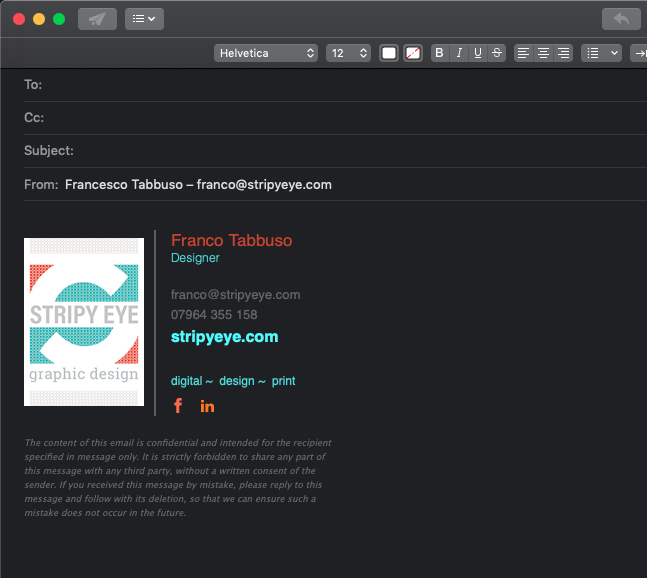
Task: Toggle italic formatting
Action: pyautogui.click(x=459, y=53)
